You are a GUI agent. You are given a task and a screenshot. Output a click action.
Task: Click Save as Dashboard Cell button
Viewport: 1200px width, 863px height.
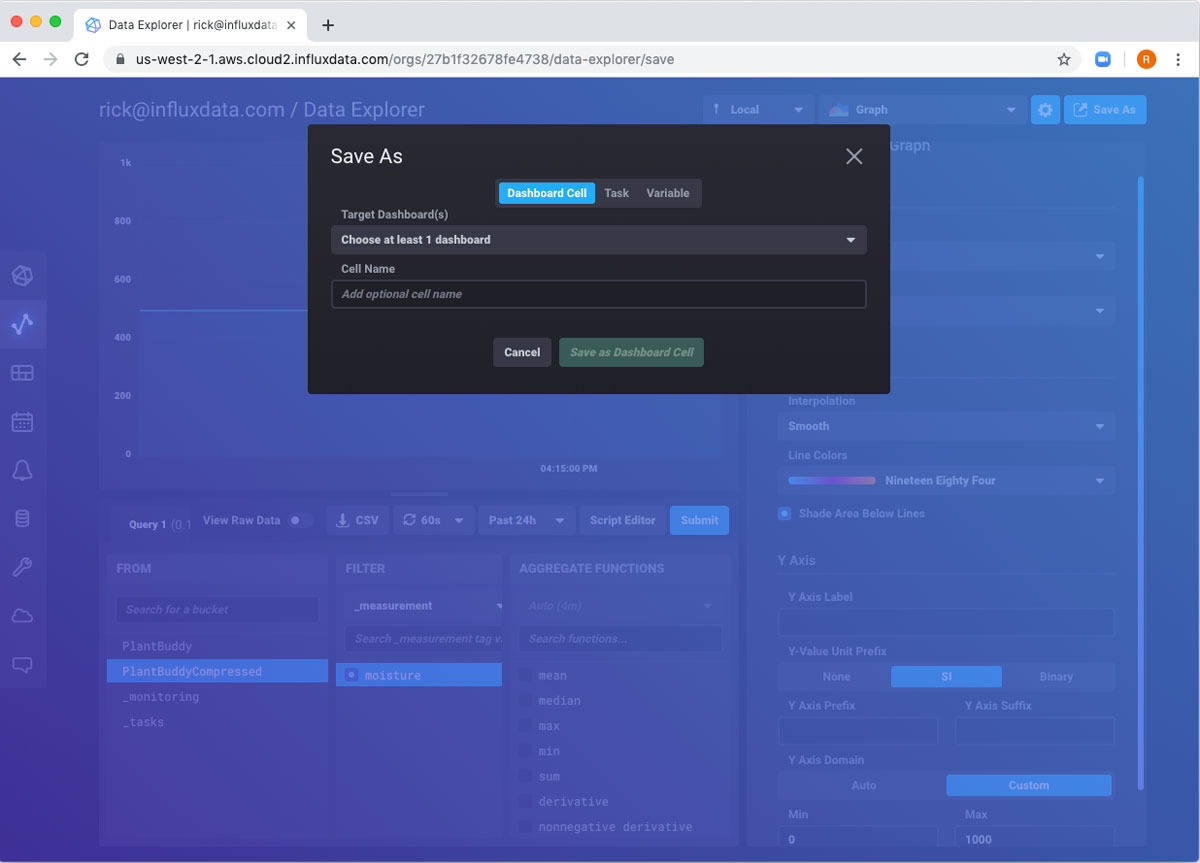click(631, 352)
